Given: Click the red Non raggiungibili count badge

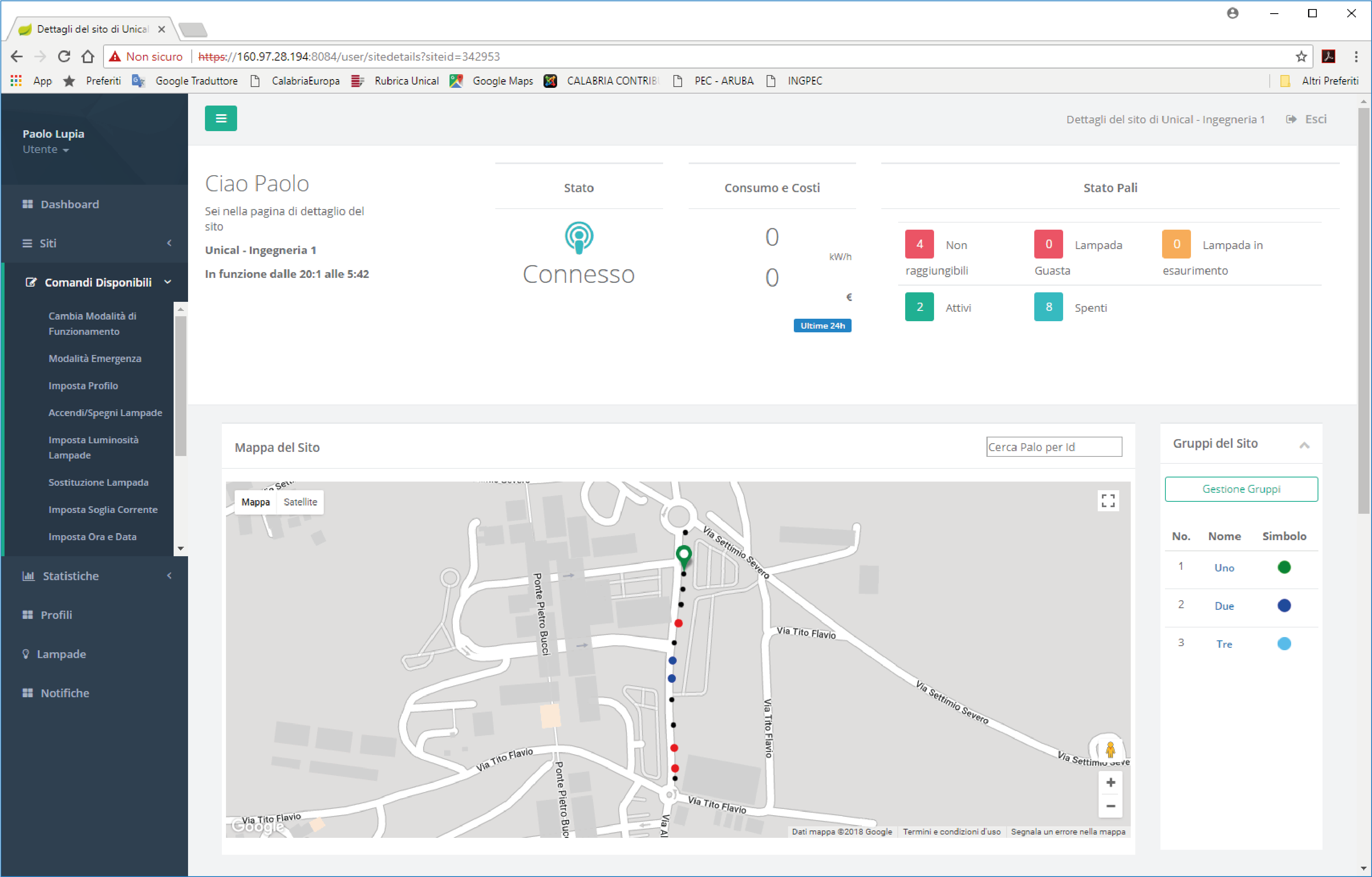Looking at the screenshot, I should pyautogui.click(x=919, y=245).
